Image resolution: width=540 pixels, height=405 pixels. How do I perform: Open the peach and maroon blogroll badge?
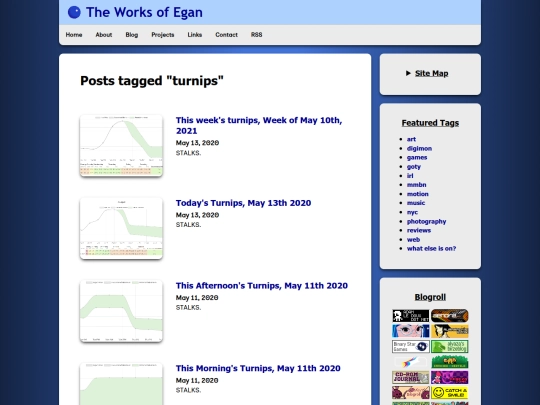[411, 392]
